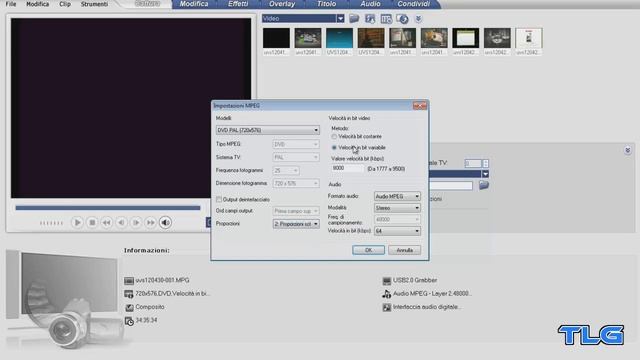Viewport: 640px width, 360px height.
Task: Click the library export disc icon
Action: coord(402,19)
